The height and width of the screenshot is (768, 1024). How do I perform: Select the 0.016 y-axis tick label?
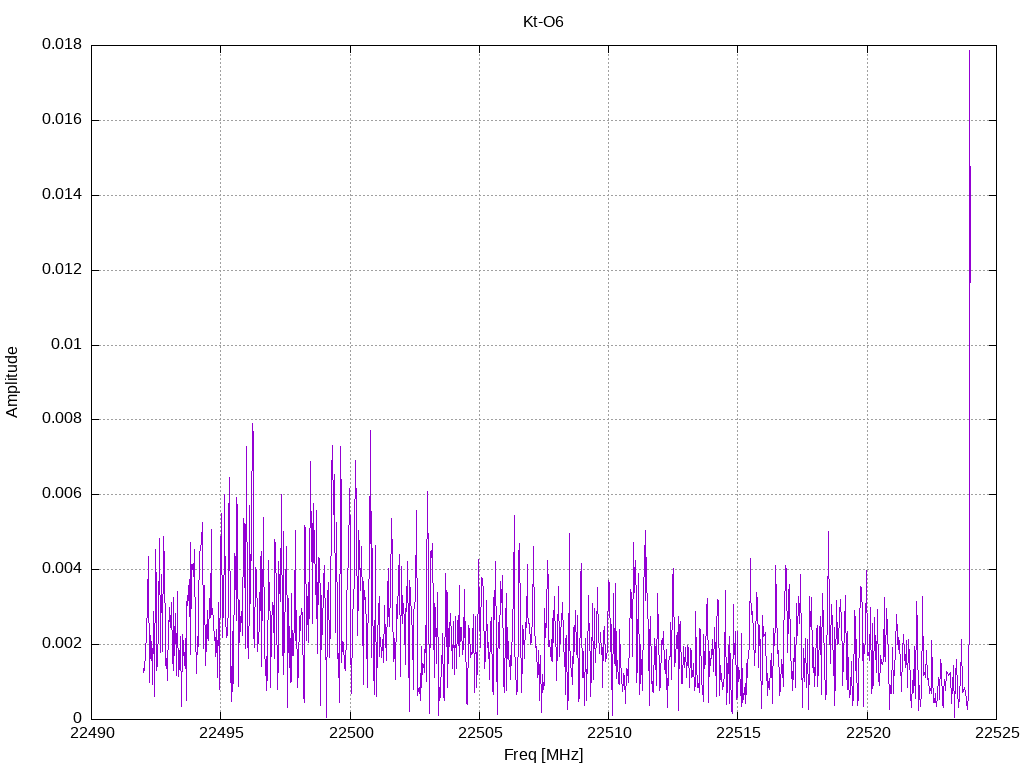[61, 120]
